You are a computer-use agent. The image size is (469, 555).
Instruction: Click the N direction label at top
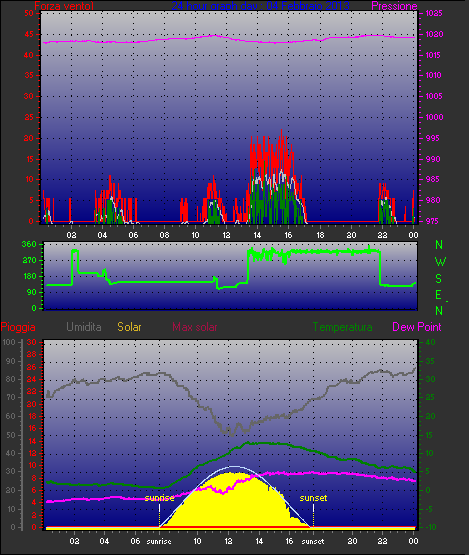tap(439, 245)
